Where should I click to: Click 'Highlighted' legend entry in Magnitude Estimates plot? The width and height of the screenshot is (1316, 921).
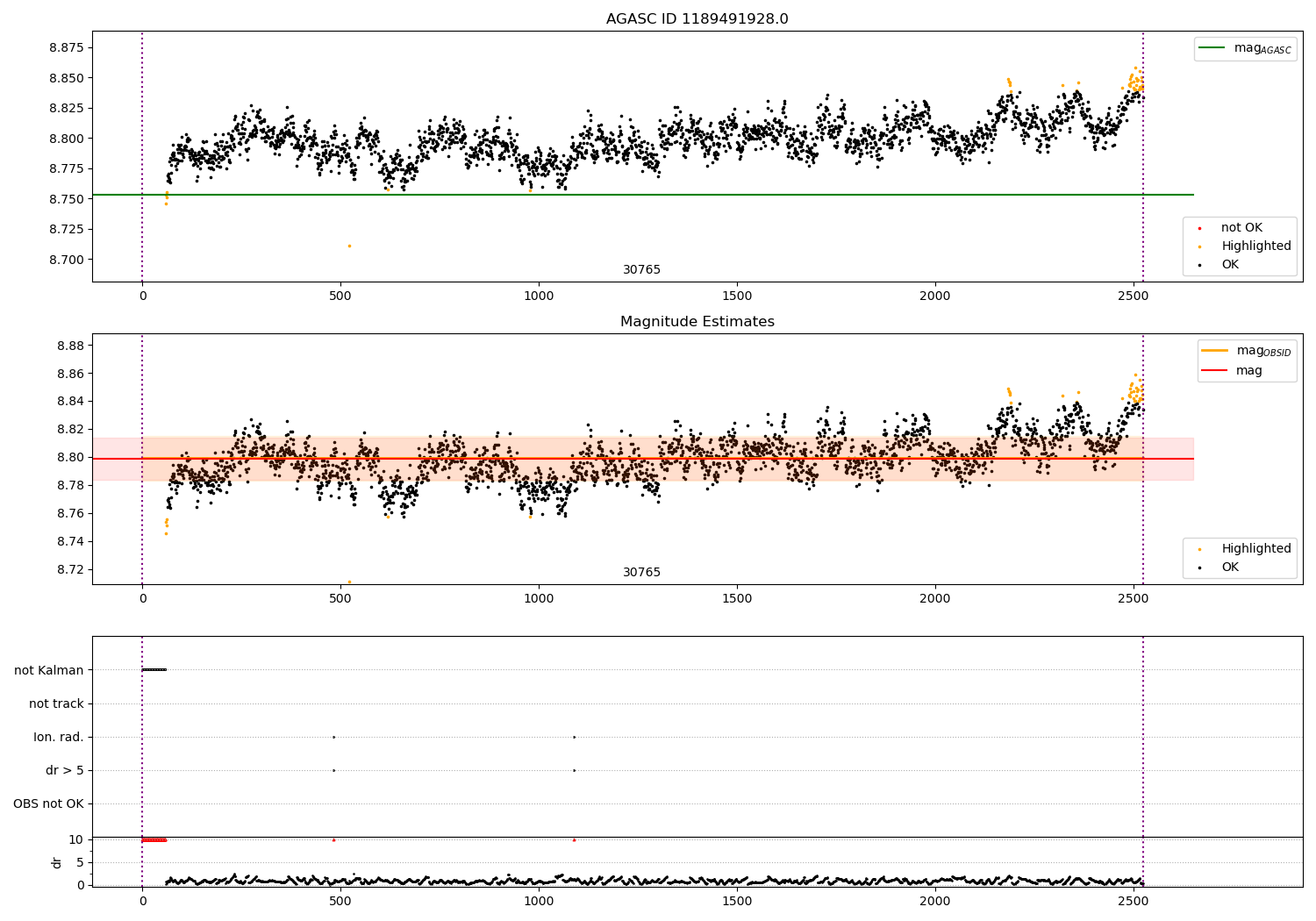coord(1256,549)
